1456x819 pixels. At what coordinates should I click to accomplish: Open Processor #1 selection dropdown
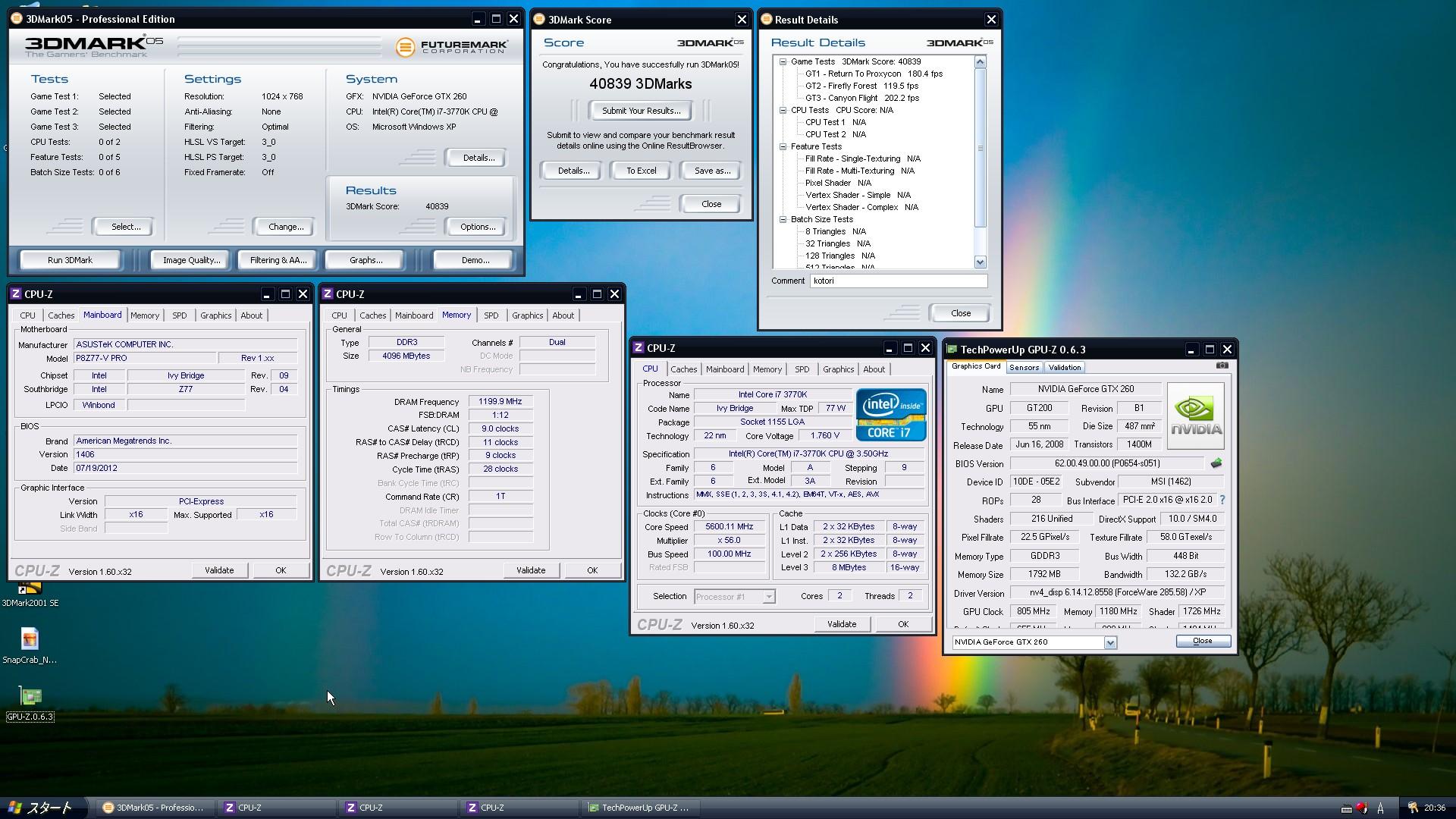click(x=769, y=597)
